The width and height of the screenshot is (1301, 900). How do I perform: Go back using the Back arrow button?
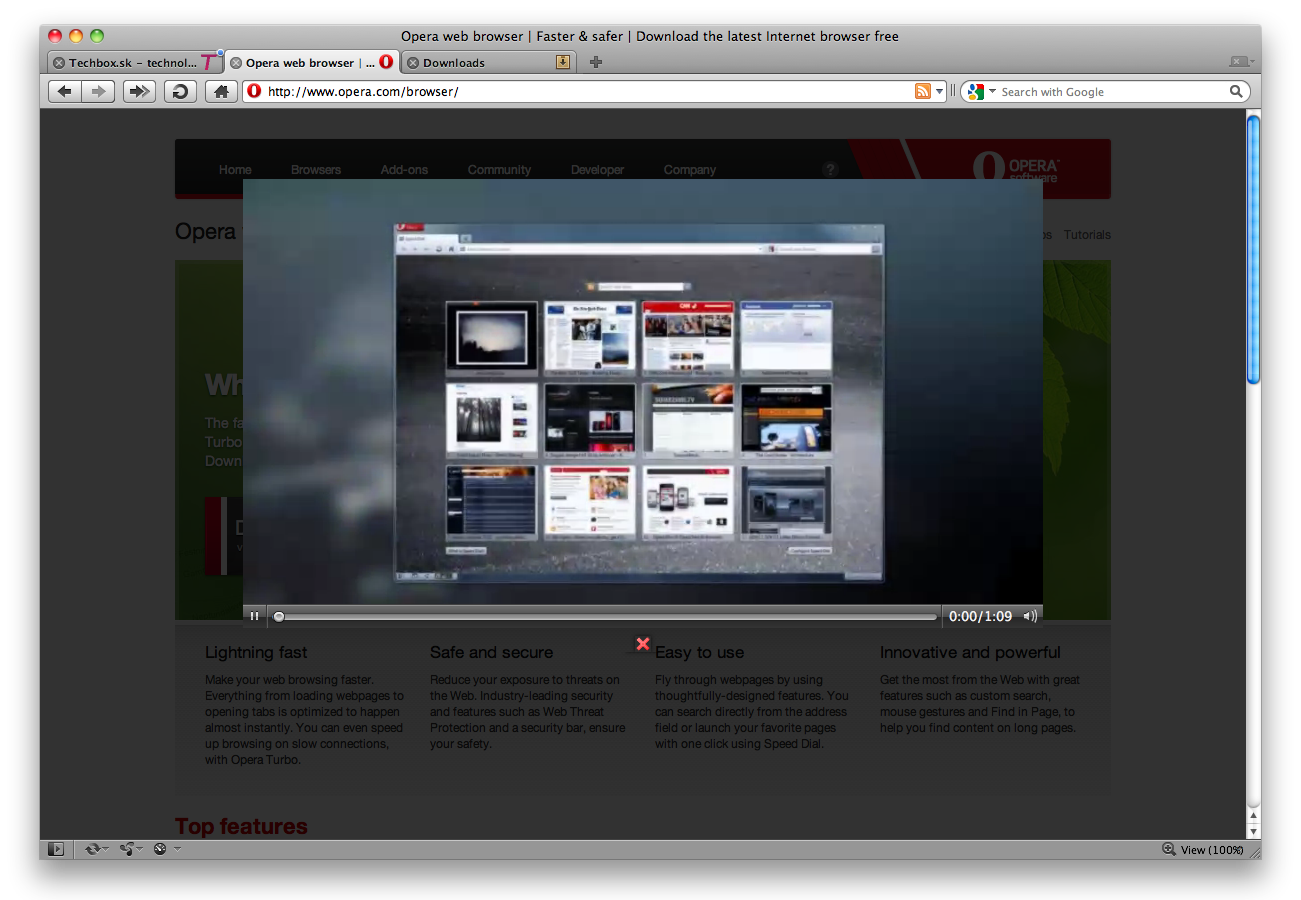coord(64,92)
